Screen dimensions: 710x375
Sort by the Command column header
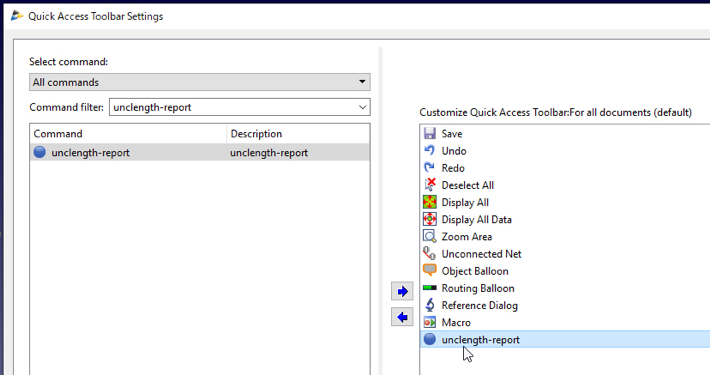(x=128, y=134)
